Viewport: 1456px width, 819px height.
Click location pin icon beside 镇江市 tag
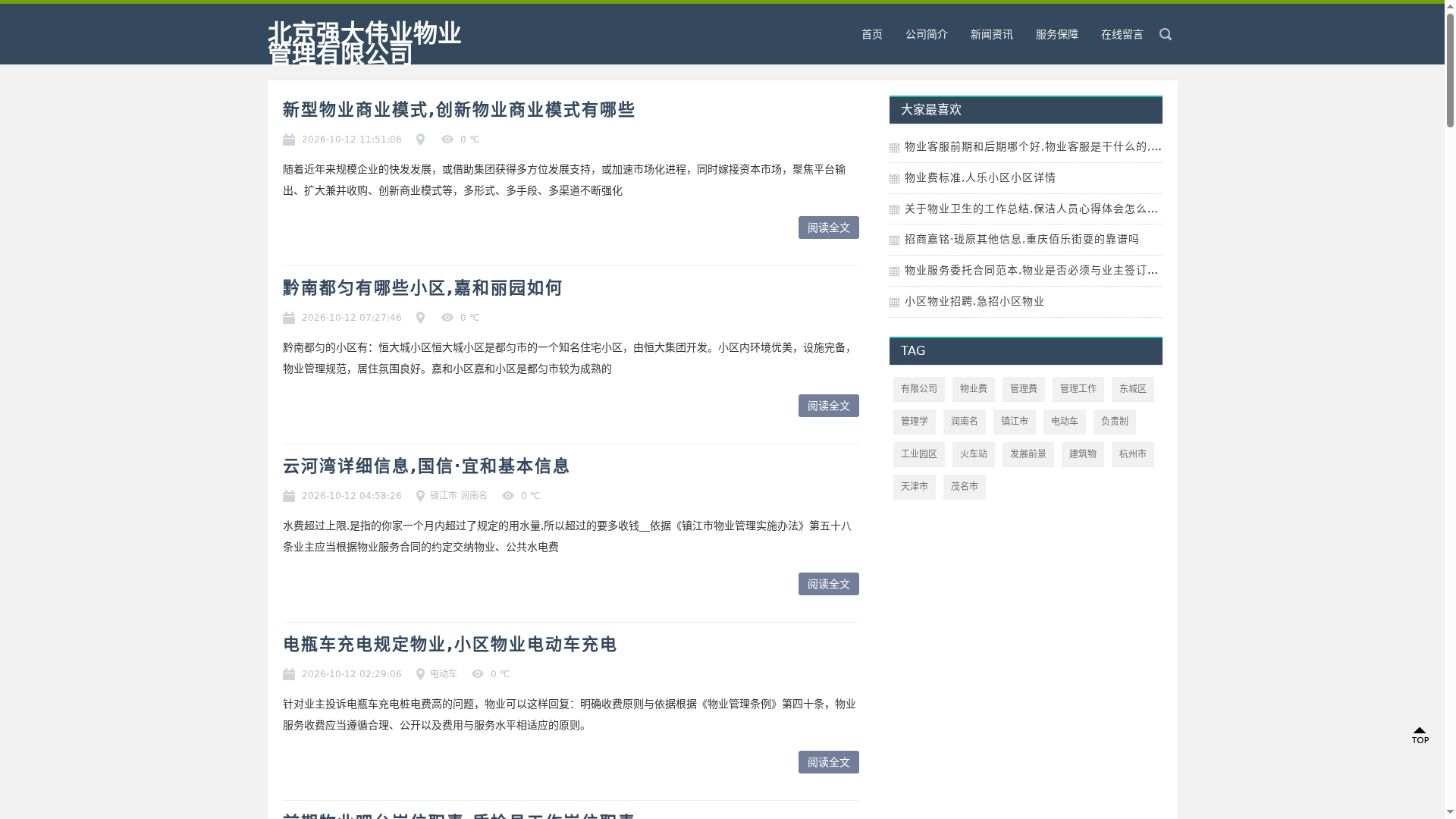[x=420, y=496]
